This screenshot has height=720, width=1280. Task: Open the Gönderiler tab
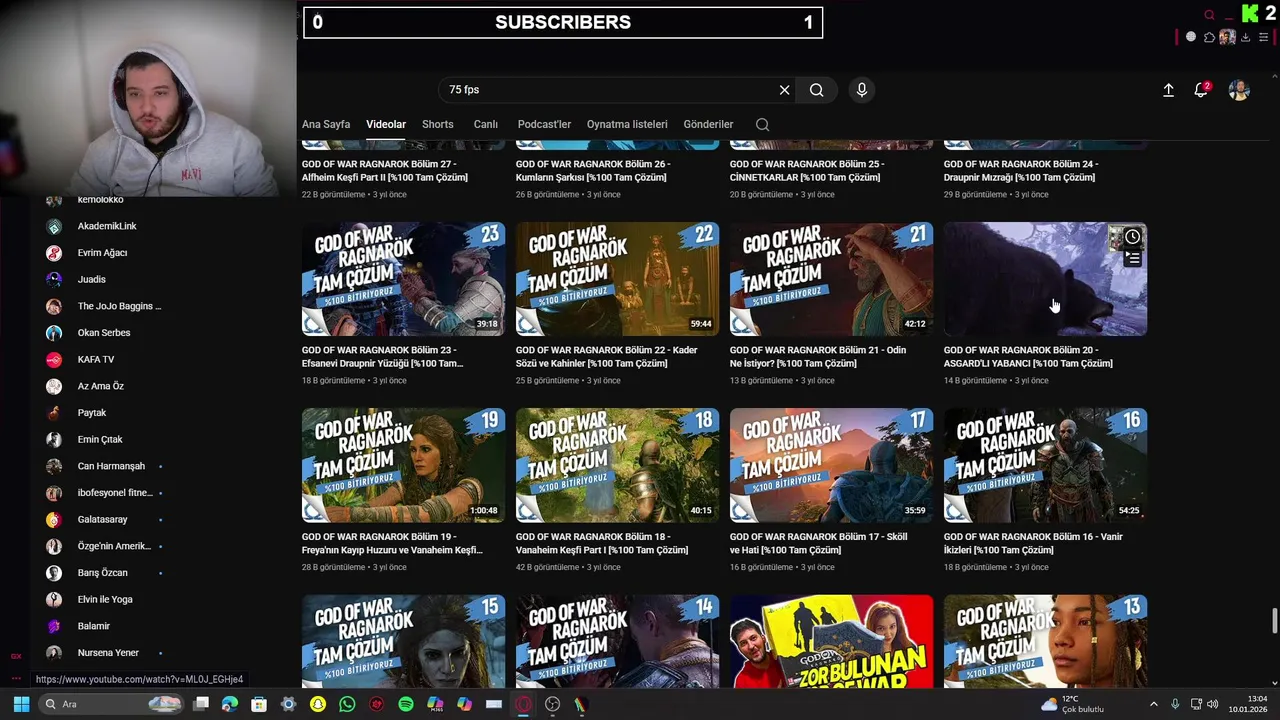tap(708, 125)
